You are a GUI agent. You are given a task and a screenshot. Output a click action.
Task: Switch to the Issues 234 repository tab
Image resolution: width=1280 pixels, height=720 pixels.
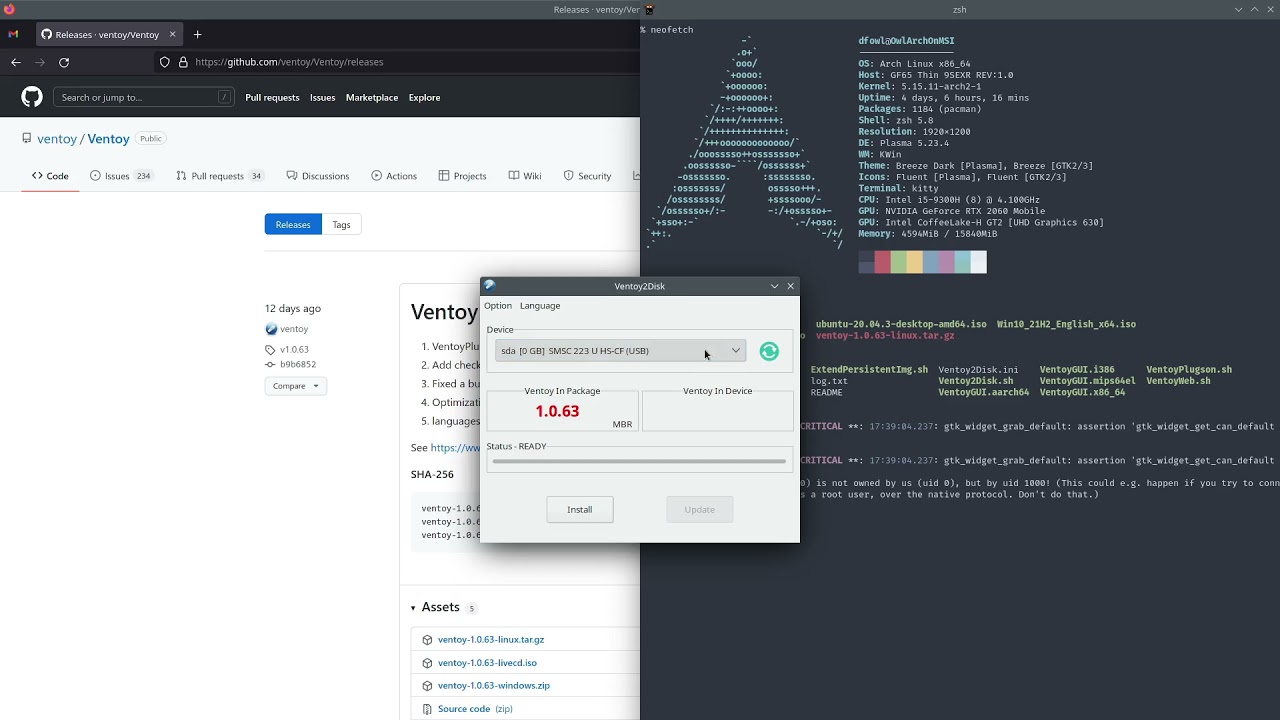coord(121,176)
